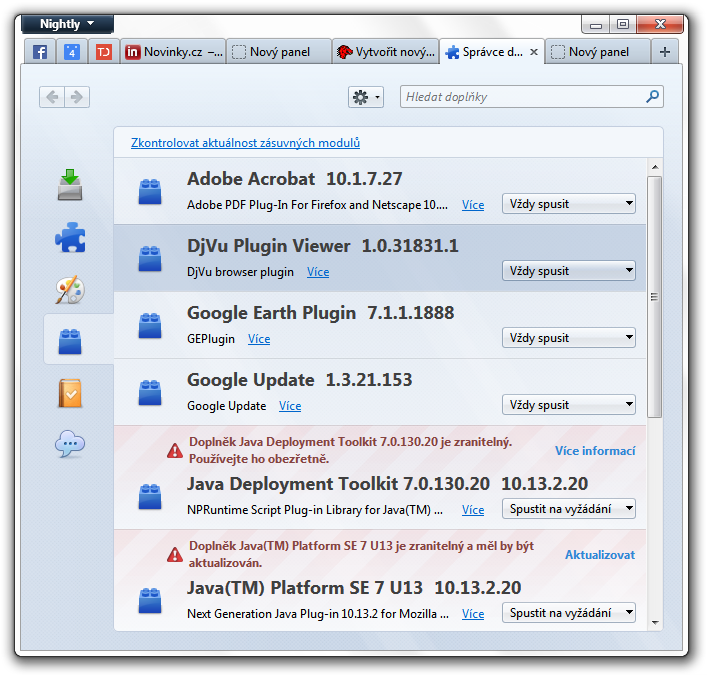Expand Java(TM) Platform Spustit na vyžádání dropdown
707x675 pixels.
point(569,613)
